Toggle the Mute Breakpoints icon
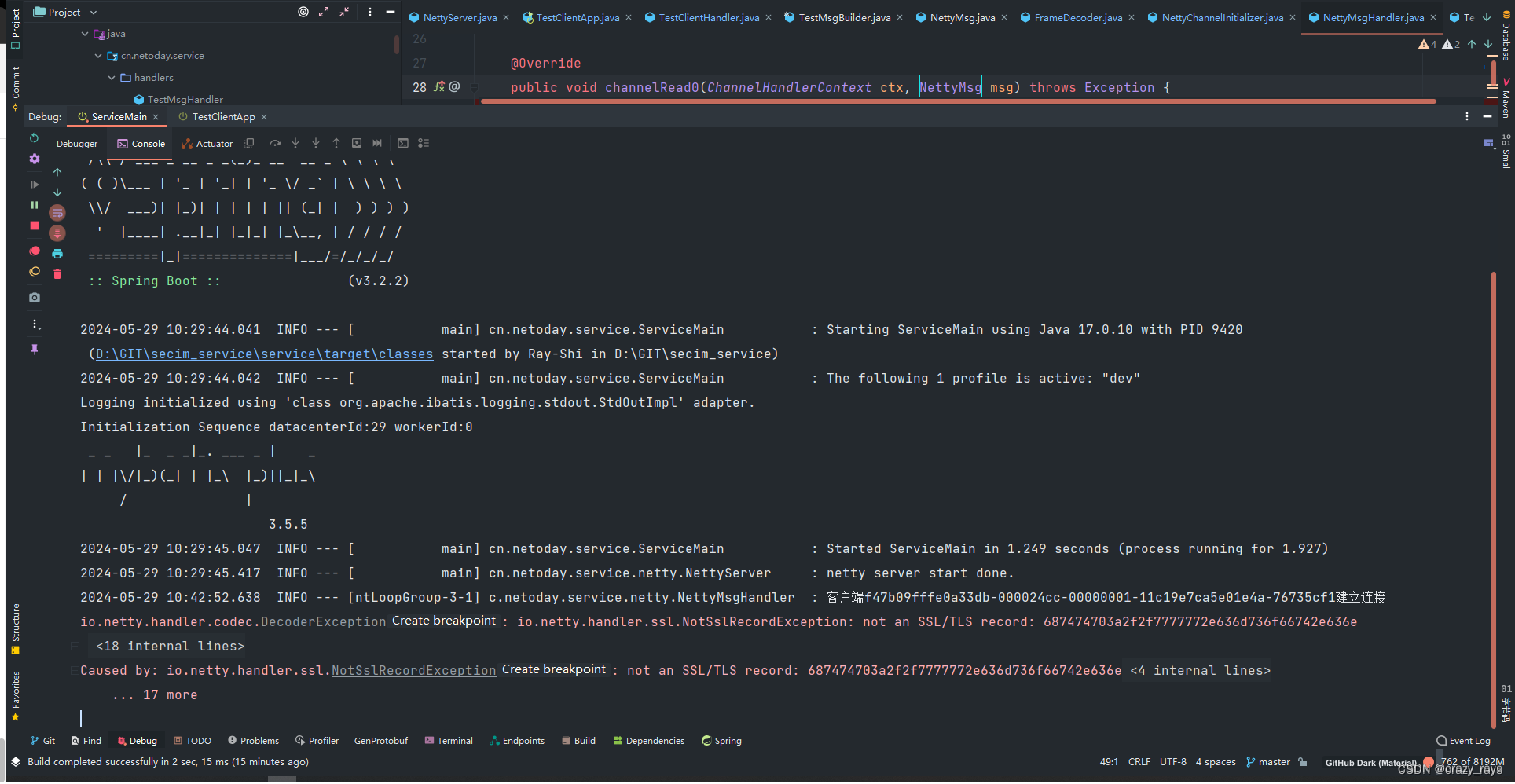Screen dimensions: 1515x784 [34, 272]
